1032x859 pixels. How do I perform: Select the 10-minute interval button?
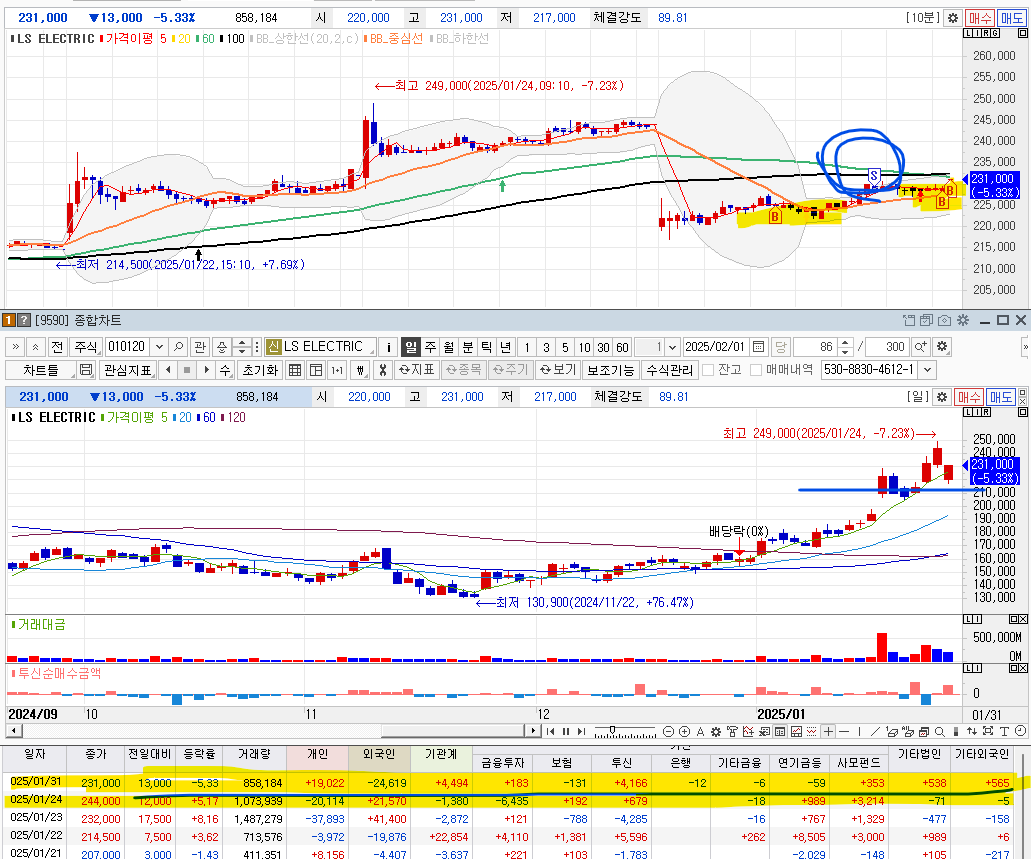coord(584,347)
